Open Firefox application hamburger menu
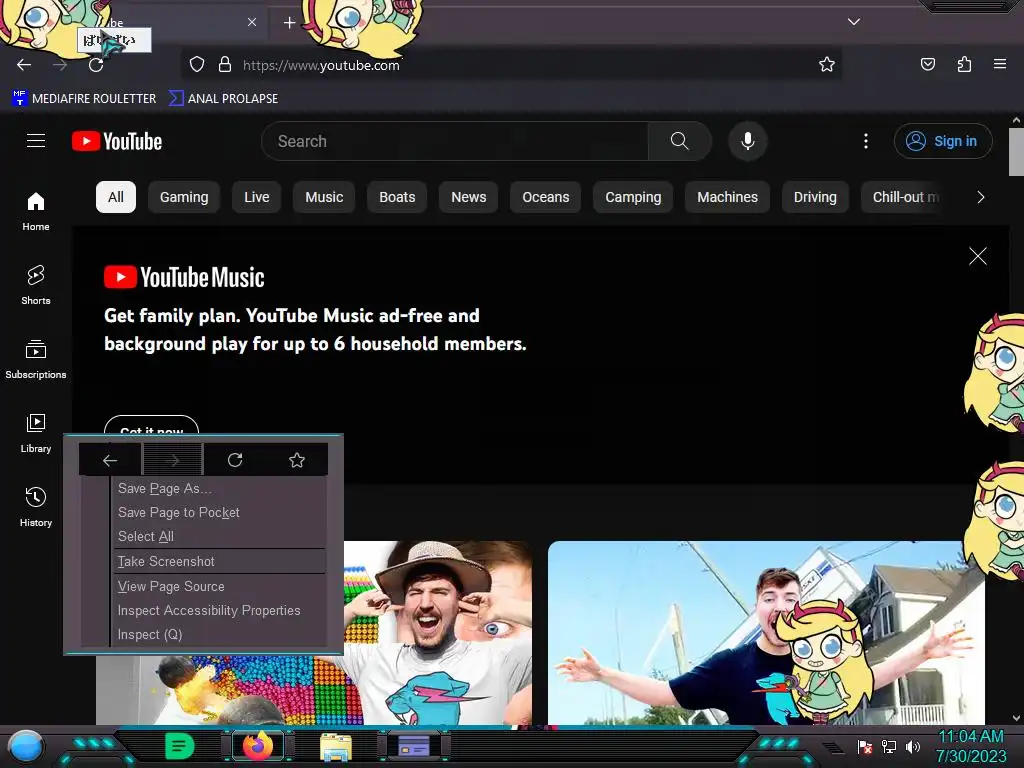The width and height of the screenshot is (1024, 768). tap(999, 64)
